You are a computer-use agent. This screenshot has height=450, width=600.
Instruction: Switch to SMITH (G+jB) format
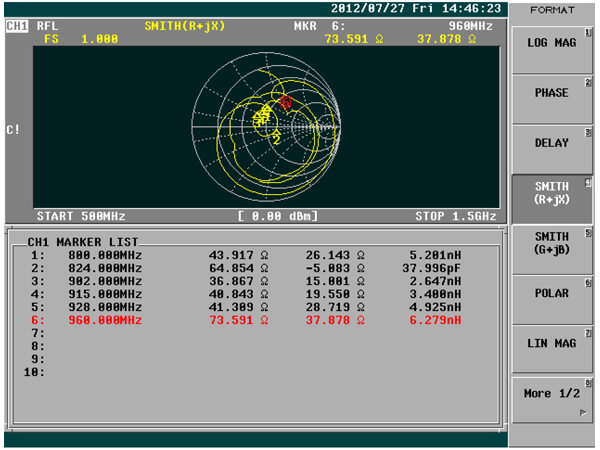point(551,249)
